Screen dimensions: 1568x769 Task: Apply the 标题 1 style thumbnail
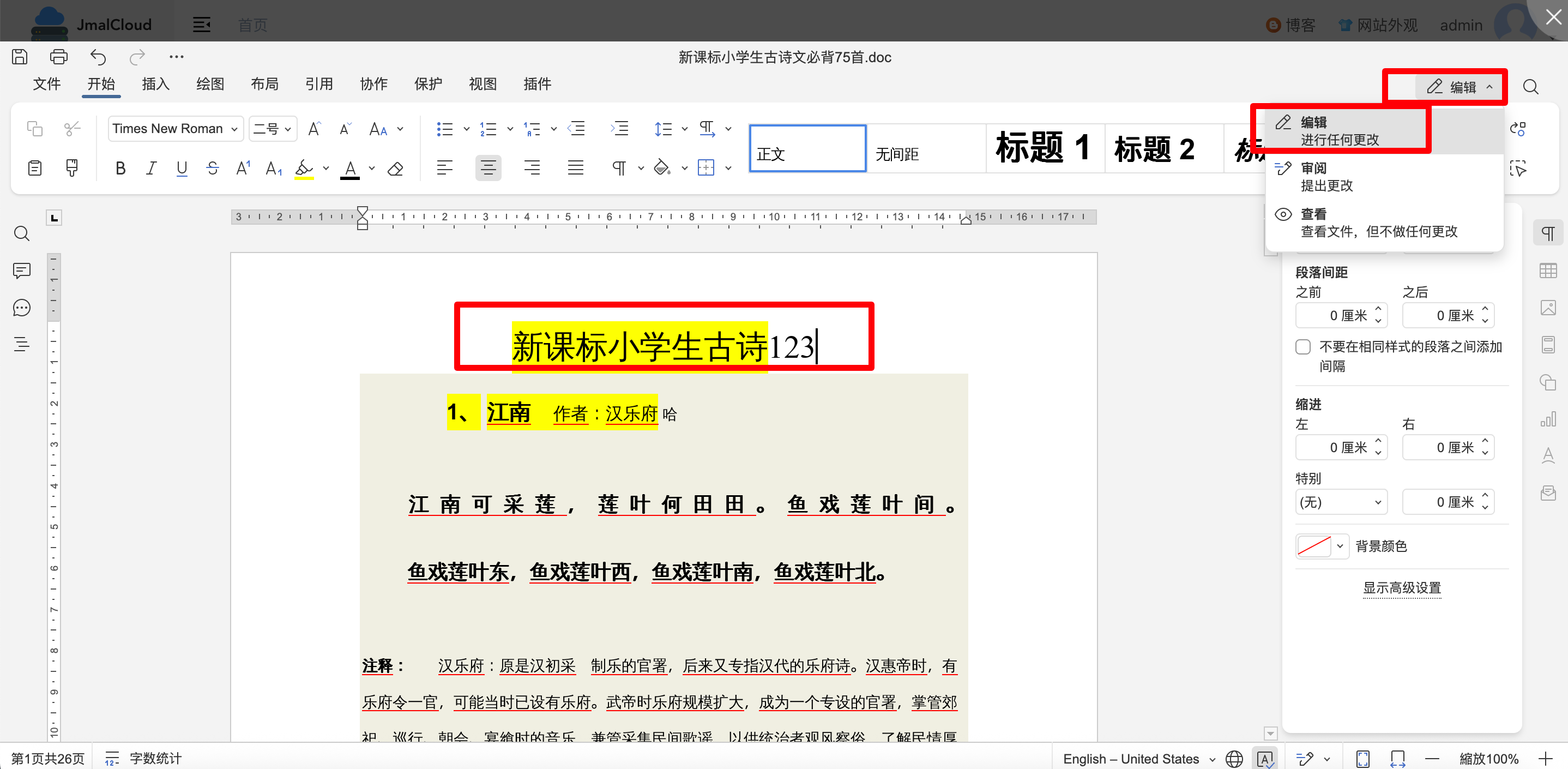tap(1044, 148)
